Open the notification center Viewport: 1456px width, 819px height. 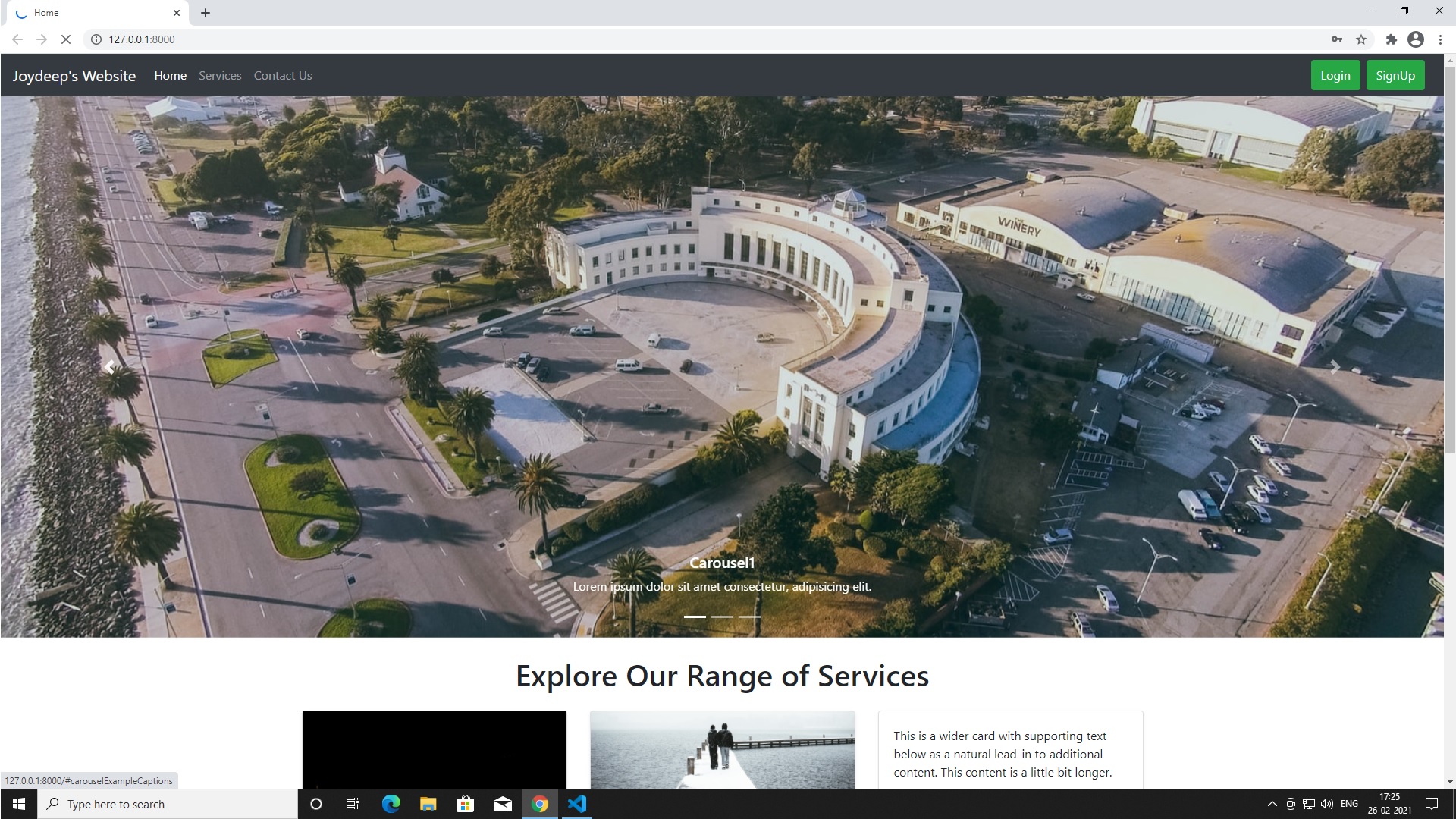pyautogui.click(x=1432, y=804)
